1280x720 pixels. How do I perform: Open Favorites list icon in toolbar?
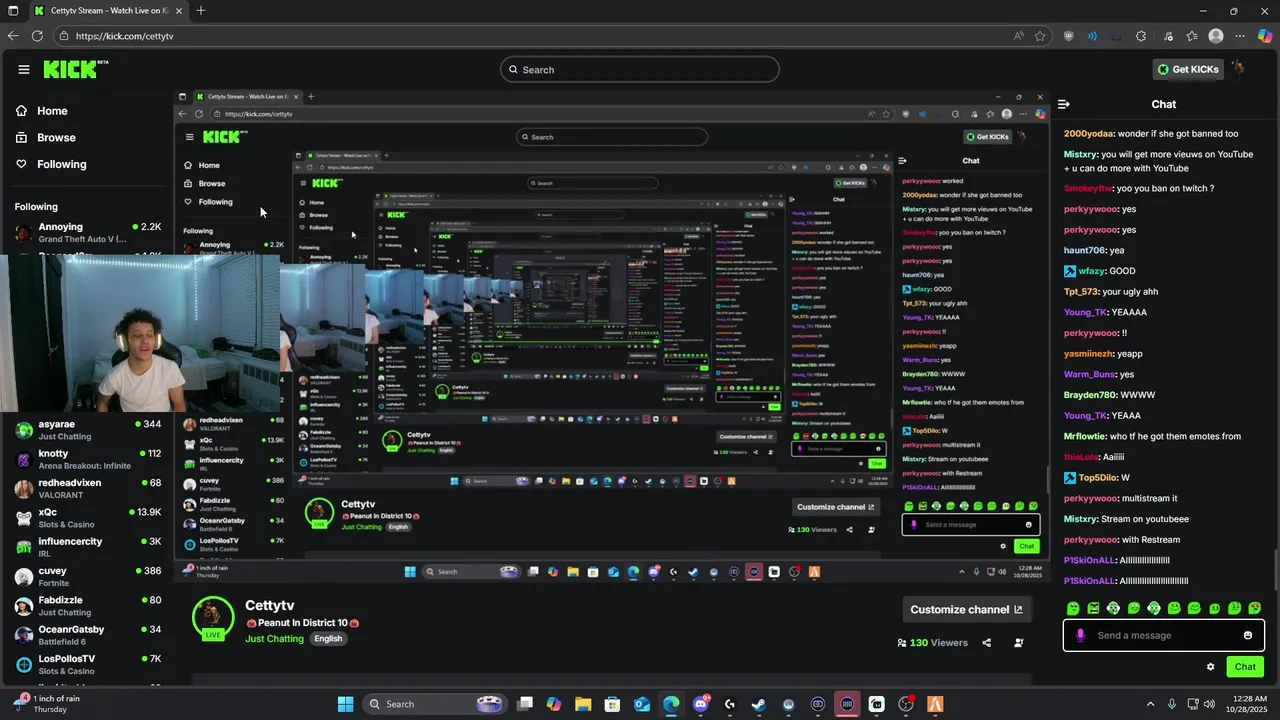pyautogui.click(x=1191, y=36)
